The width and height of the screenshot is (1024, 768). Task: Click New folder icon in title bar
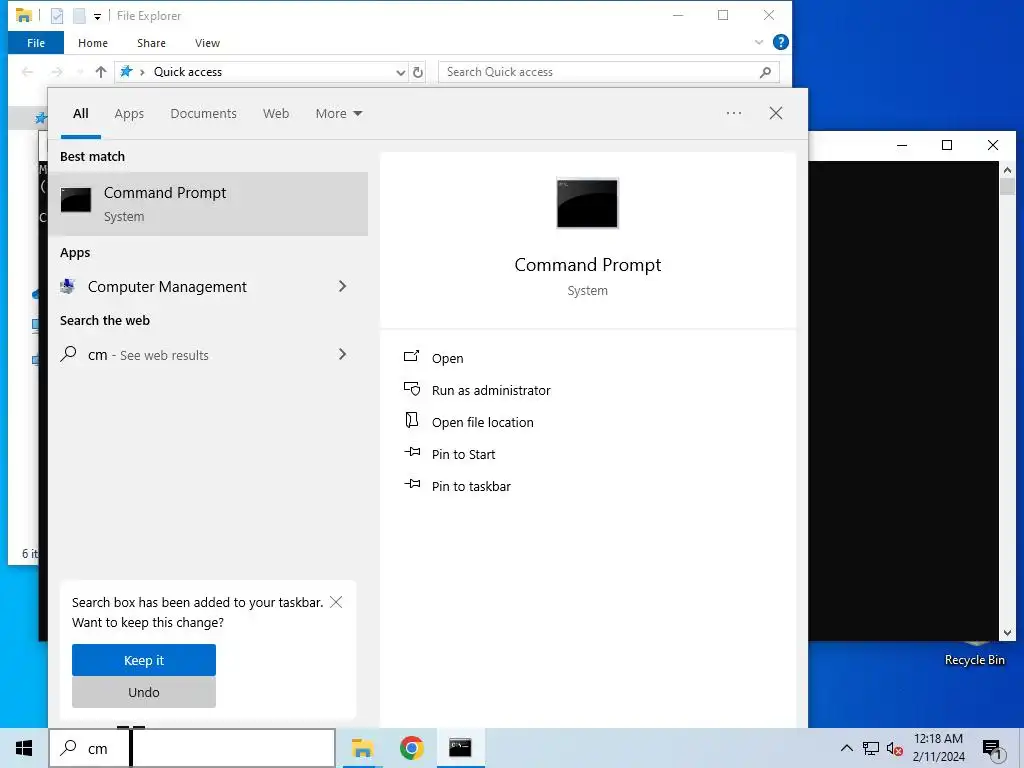[79, 16]
